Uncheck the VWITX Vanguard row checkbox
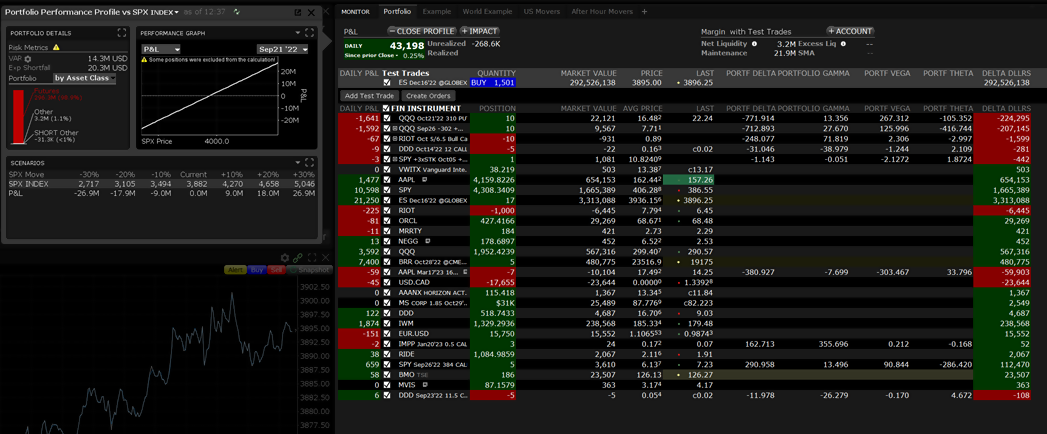The width and height of the screenshot is (1047, 434). point(387,170)
